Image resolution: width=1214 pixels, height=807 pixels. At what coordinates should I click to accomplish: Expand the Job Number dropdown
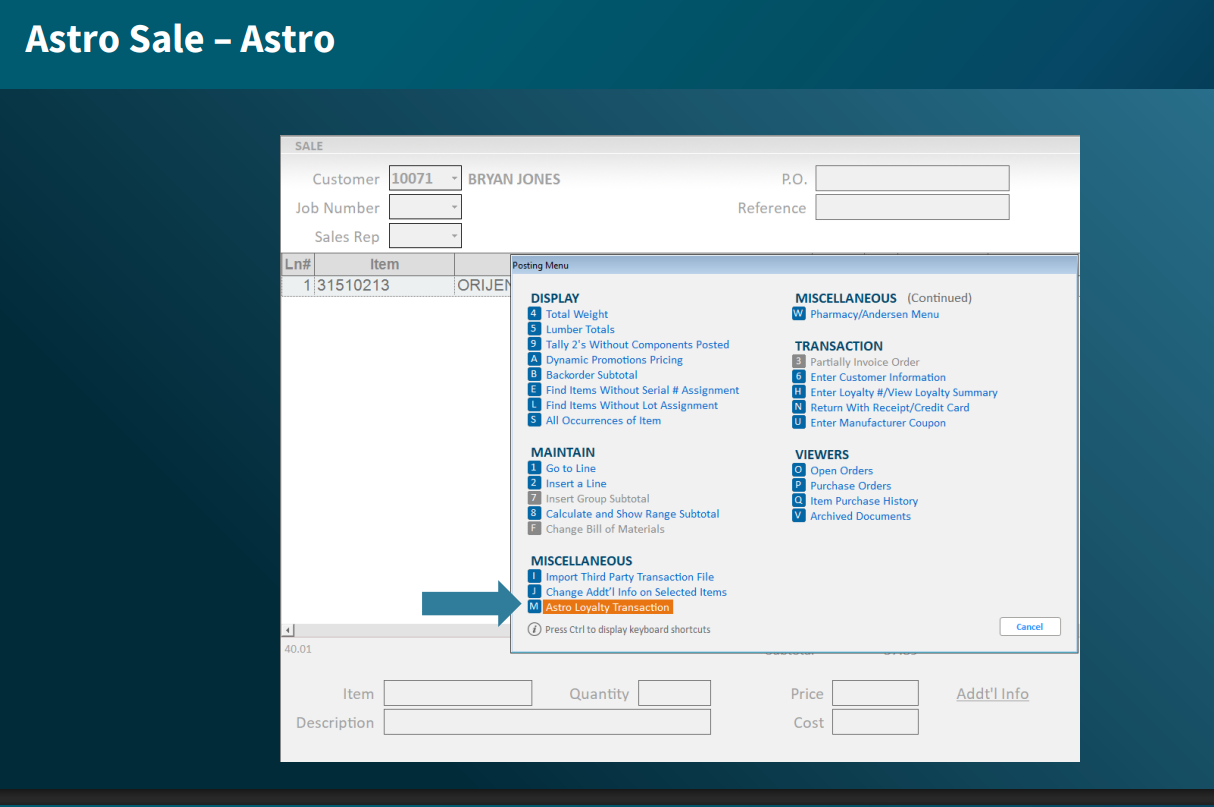454,208
